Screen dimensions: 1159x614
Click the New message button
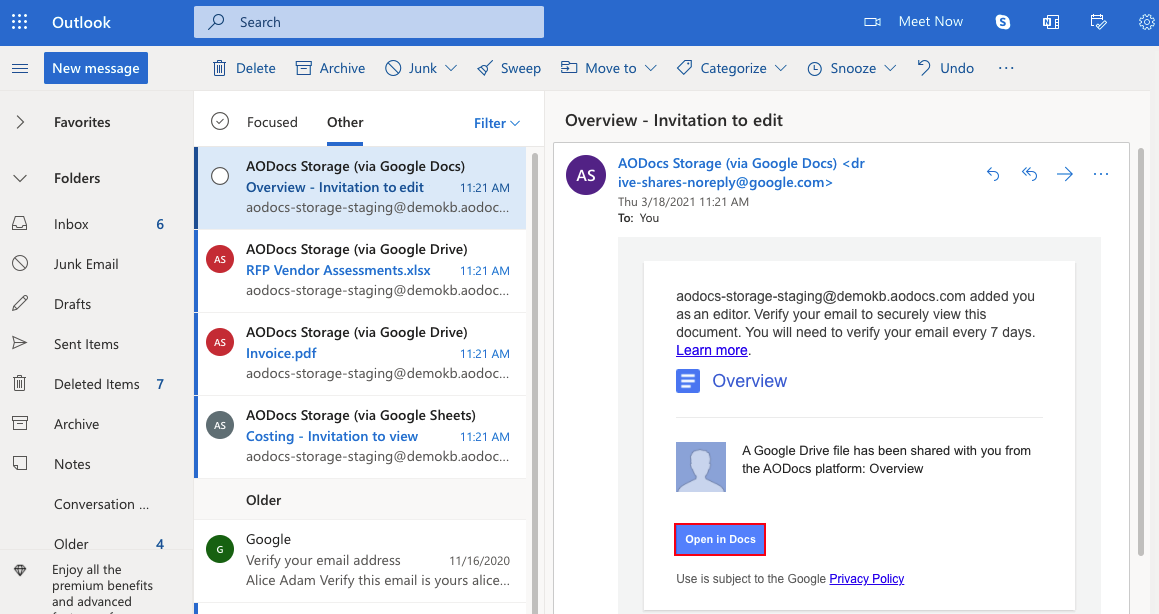click(x=95, y=68)
